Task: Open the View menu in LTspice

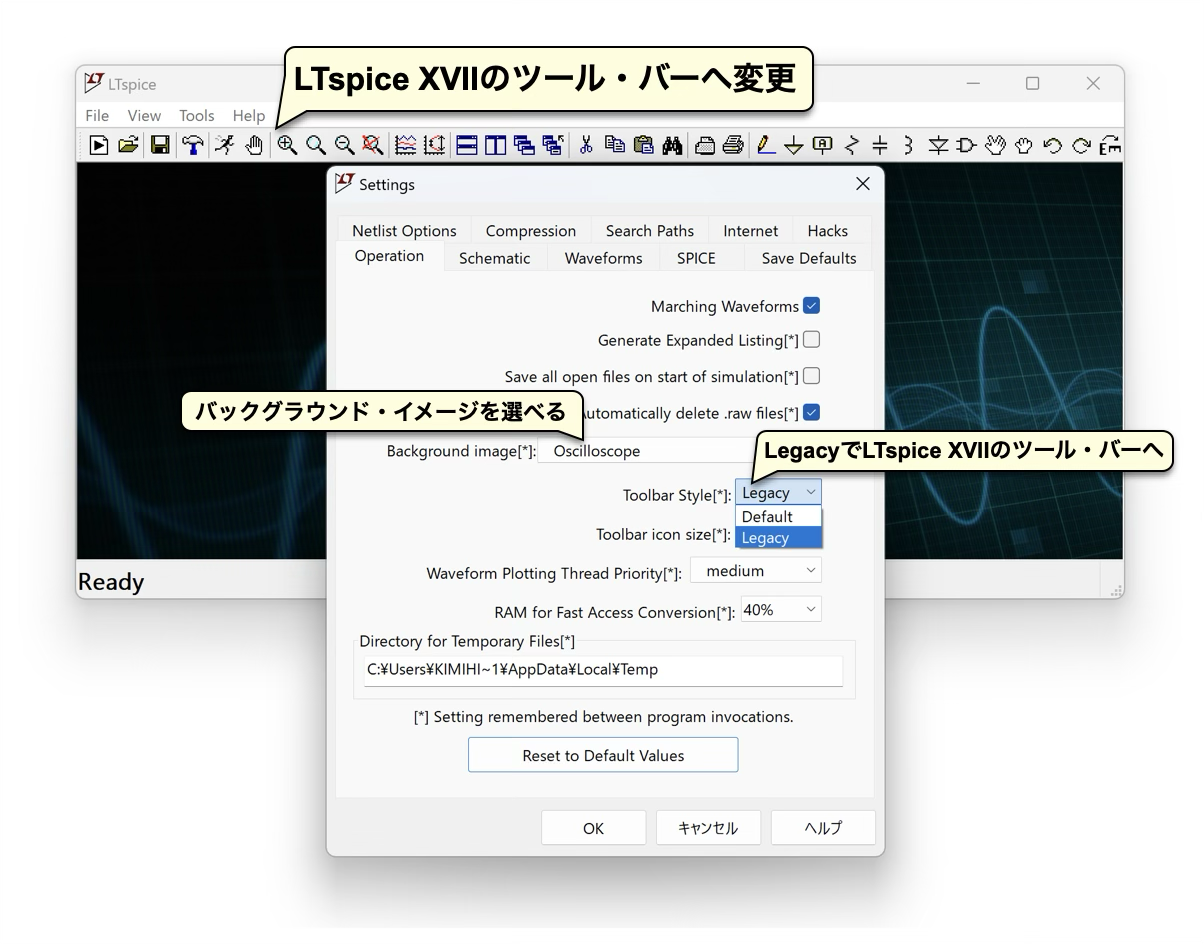Action: (144, 116)
